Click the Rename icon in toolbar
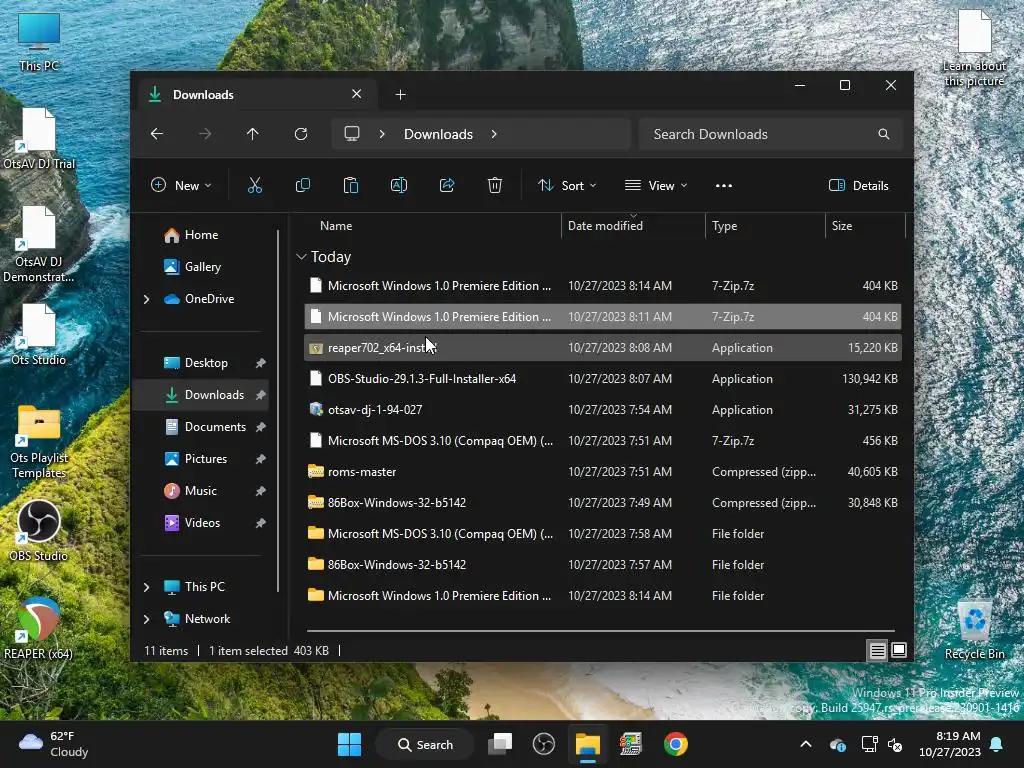The image size is (1024, 768). coord(398,185)
